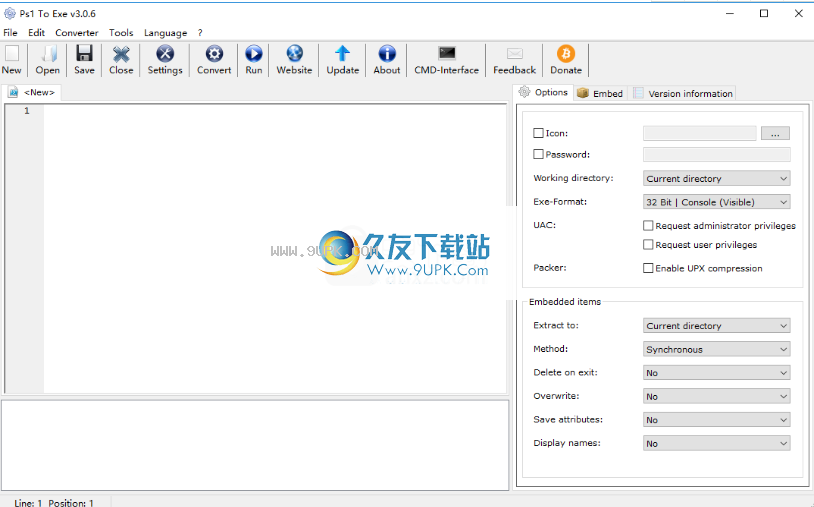
Task: Click the Icon path input field
Action: coord(699,133)
